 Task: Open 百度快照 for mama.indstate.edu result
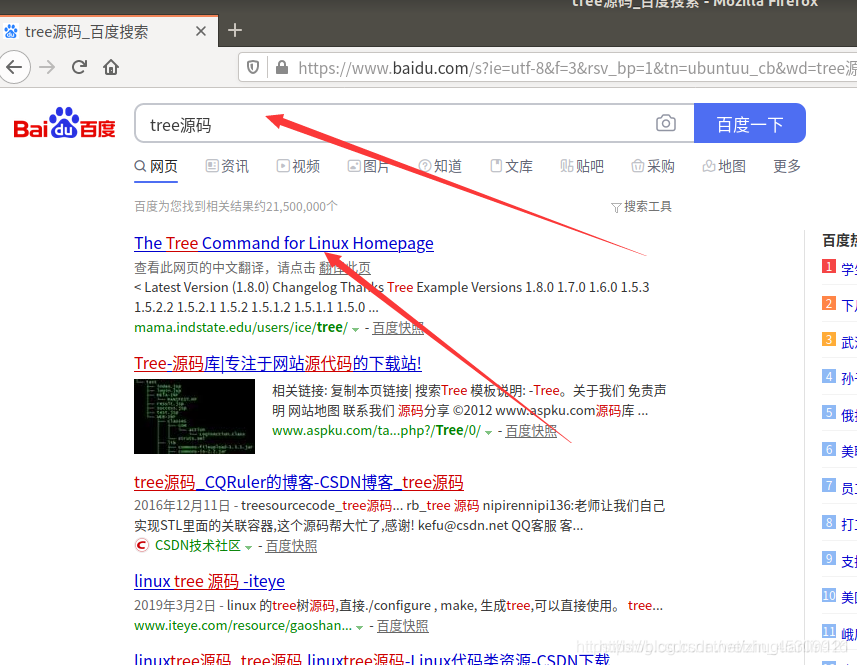click(398, 328)
